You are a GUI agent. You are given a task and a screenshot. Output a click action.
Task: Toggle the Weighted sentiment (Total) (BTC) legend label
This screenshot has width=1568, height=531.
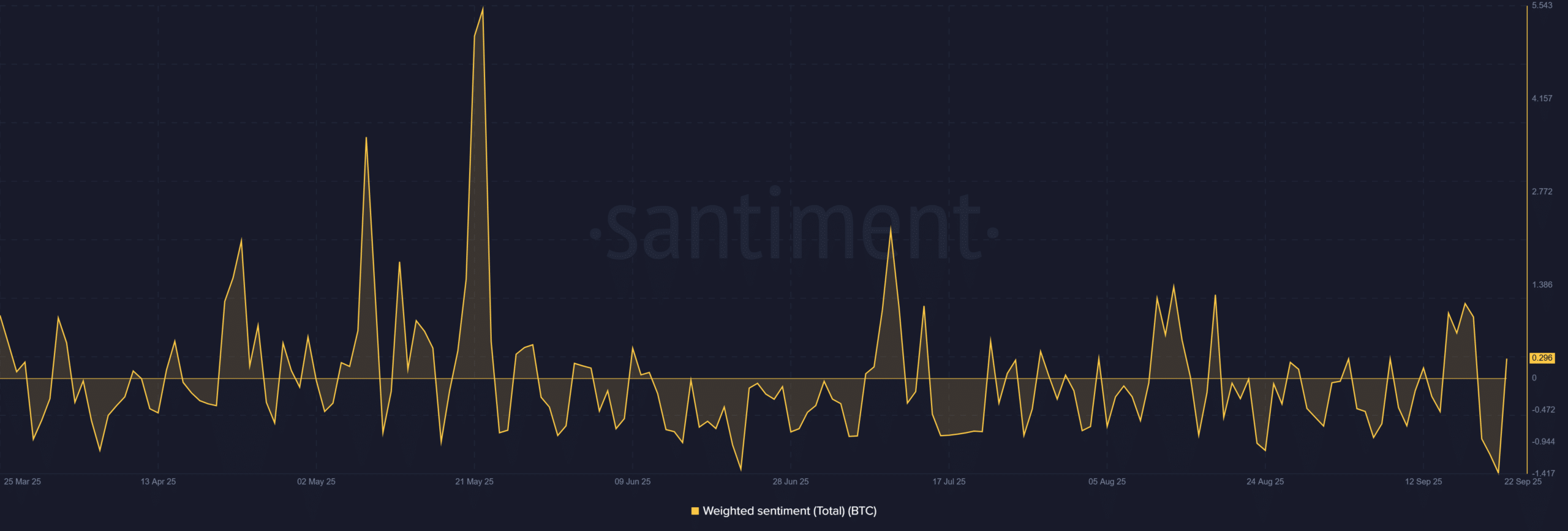[x=789, y=511]
